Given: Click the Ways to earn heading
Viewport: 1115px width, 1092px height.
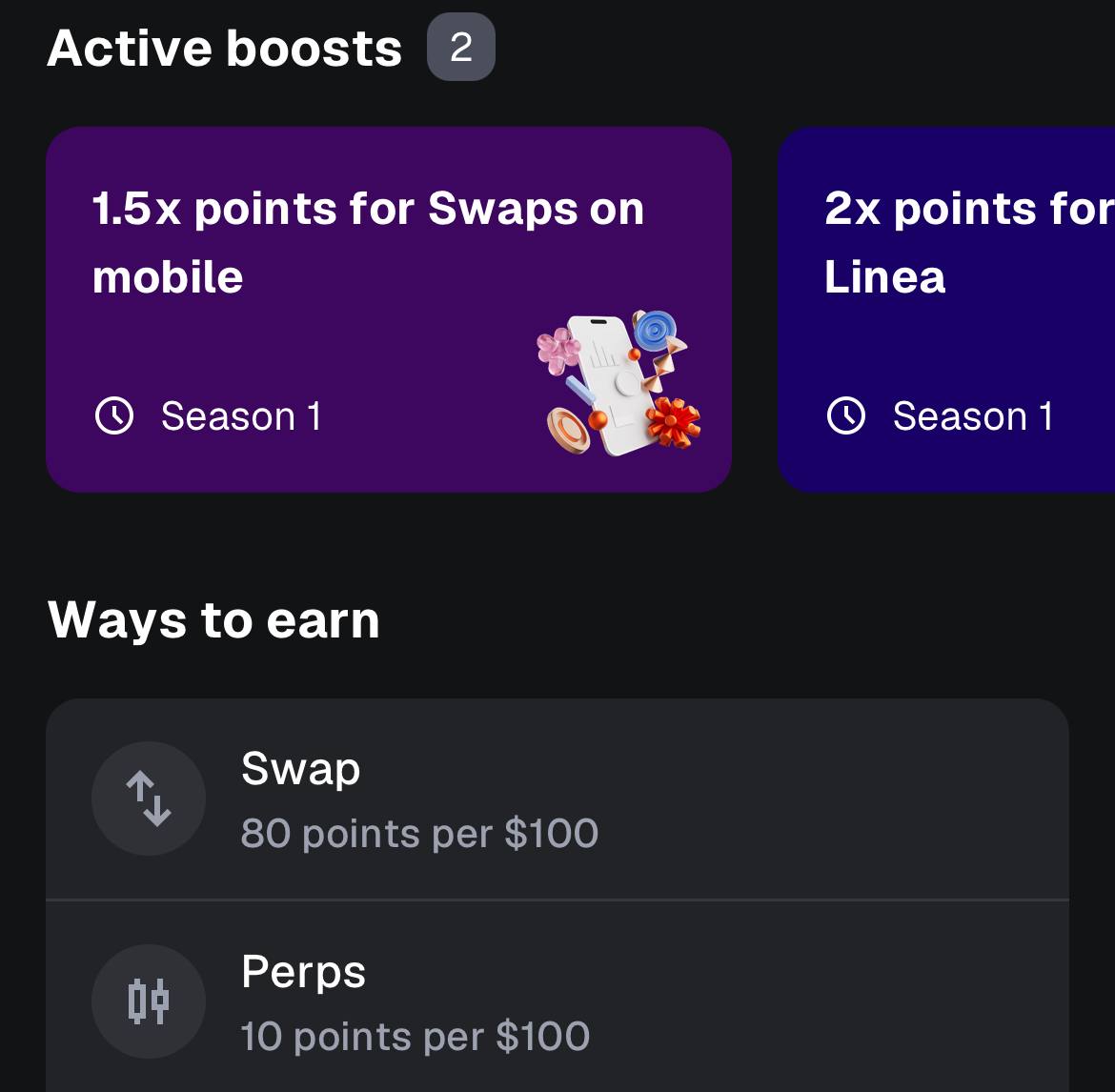Looking at the screenshot, I should (213, 620).
